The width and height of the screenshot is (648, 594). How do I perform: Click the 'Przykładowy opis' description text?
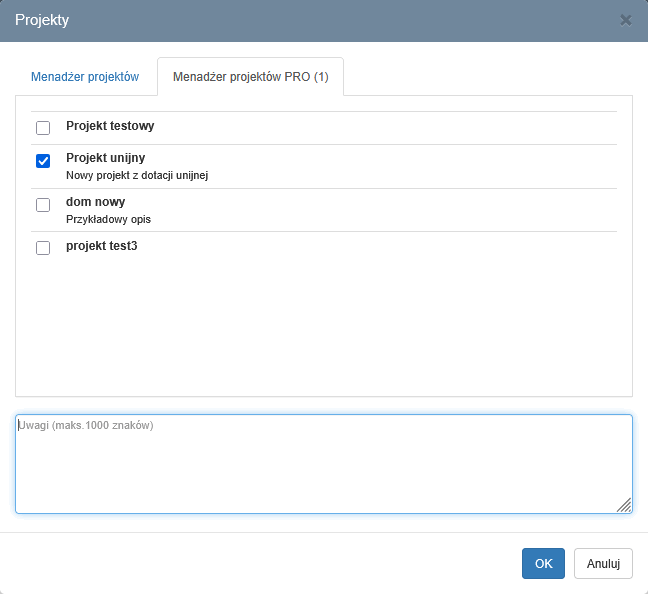coord(108,219)
